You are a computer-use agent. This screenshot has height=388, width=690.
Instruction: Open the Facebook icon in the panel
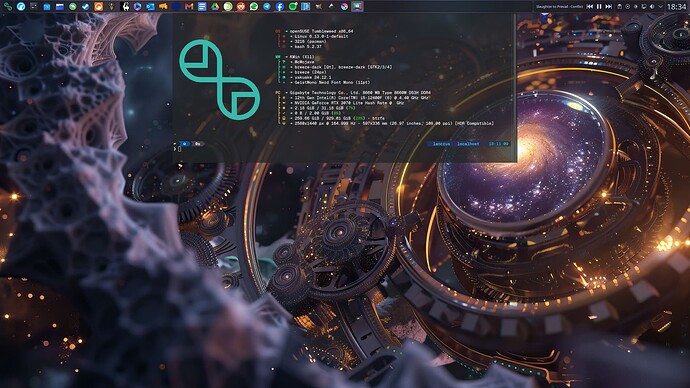pos(280,6)
